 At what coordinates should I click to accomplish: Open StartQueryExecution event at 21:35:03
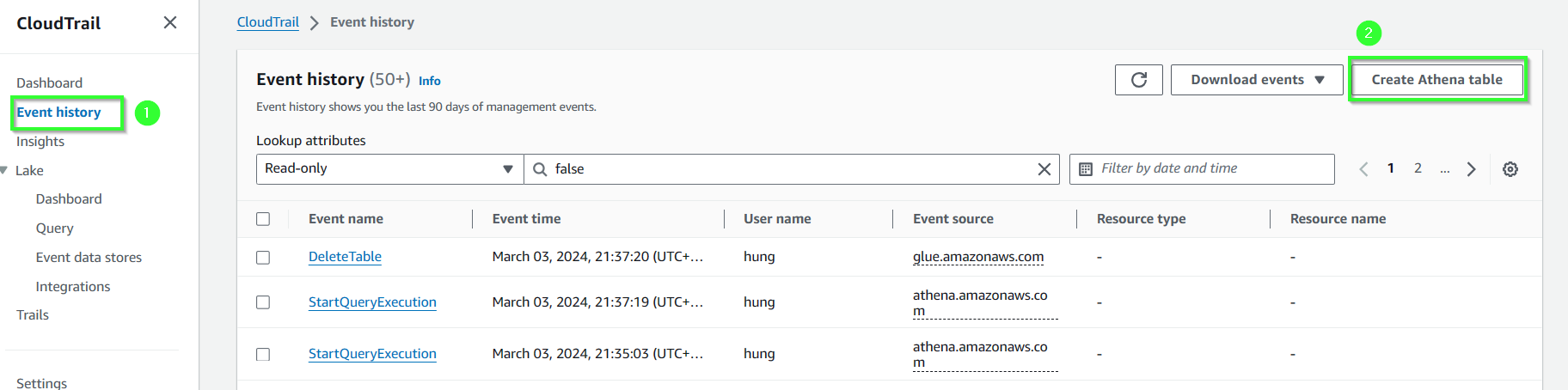coord(372,354)
